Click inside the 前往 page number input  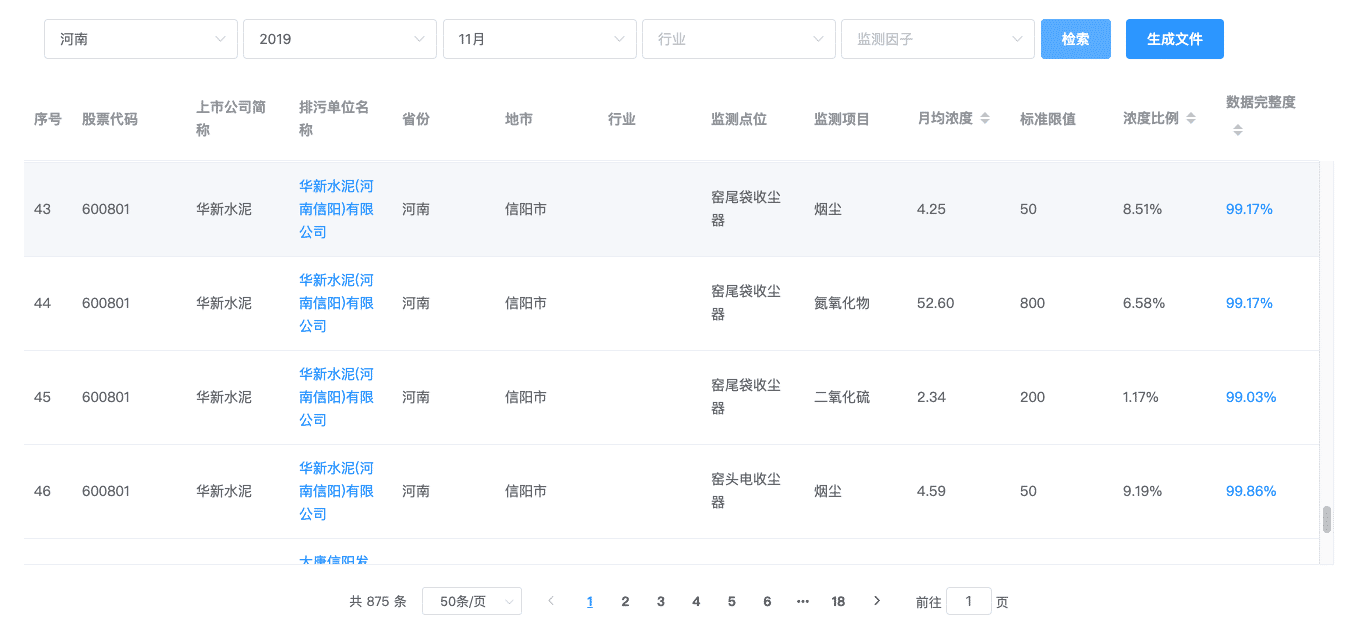click(x=968, y=601)
